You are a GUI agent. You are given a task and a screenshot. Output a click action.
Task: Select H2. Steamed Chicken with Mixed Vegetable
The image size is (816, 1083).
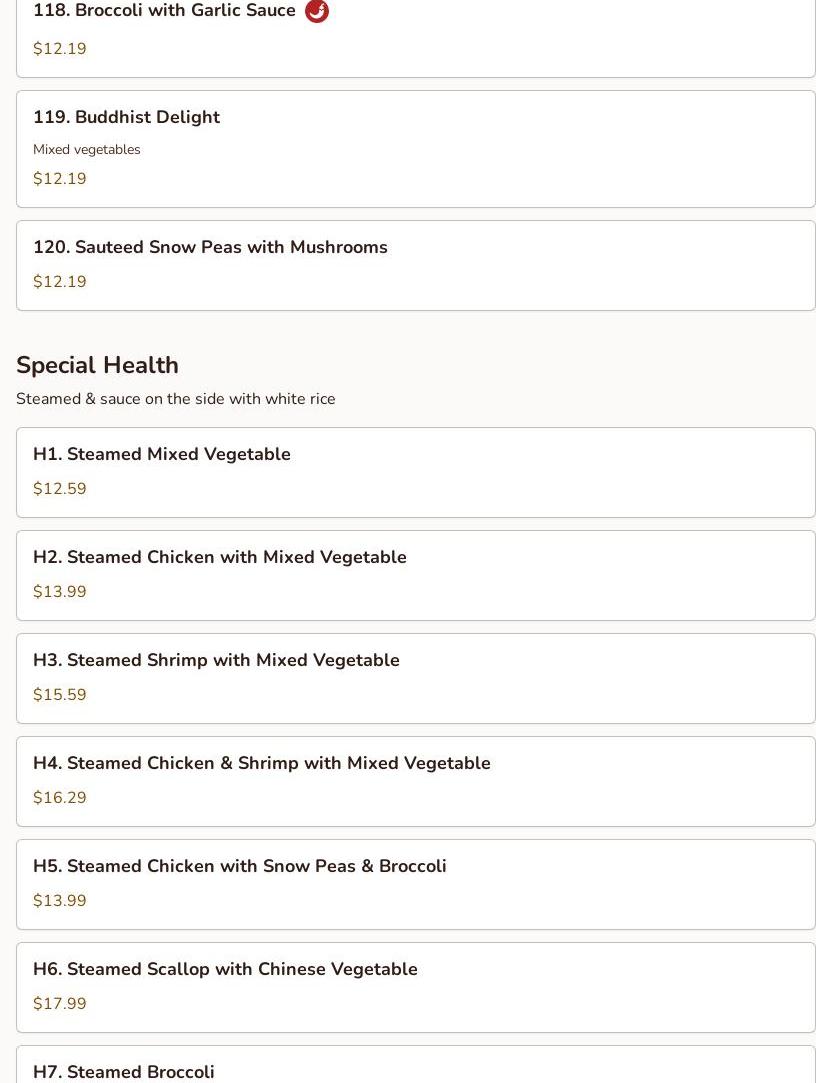(416, 575)
